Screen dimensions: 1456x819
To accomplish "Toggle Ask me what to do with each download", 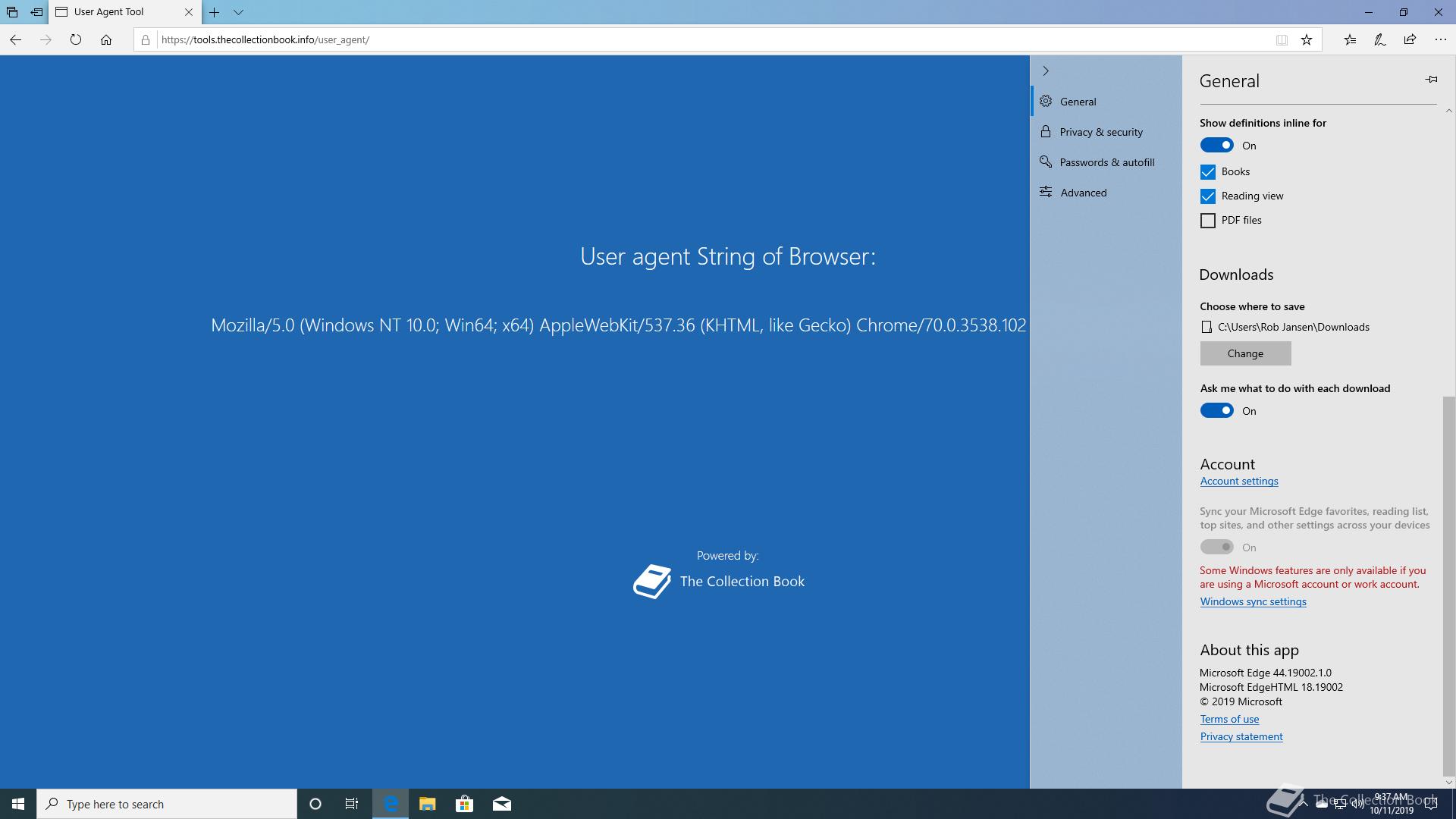I will [1216, 411].
